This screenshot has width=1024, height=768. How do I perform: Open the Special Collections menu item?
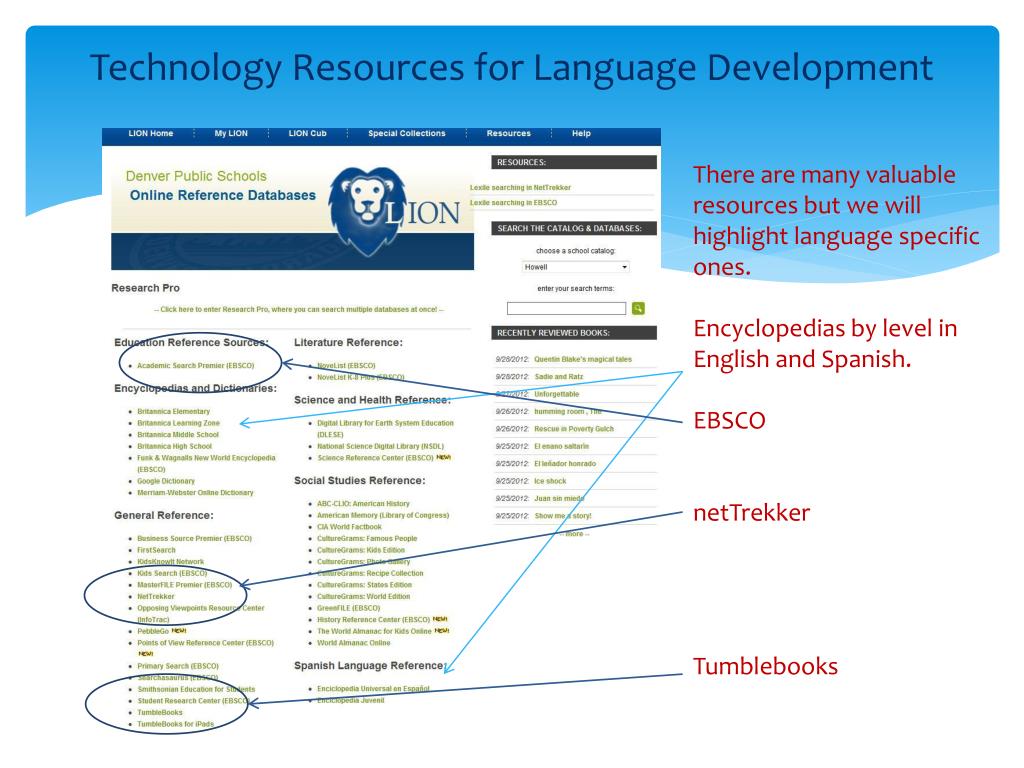(x=407, y=133)
